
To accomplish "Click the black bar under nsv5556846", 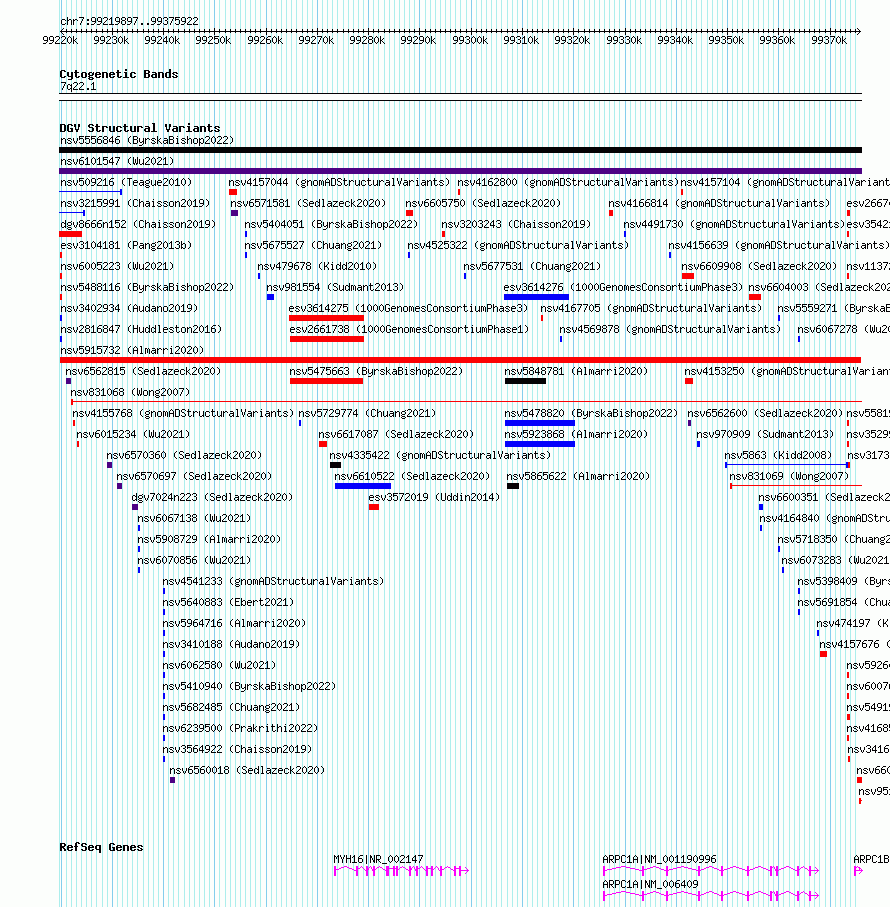I will (460, 150).
